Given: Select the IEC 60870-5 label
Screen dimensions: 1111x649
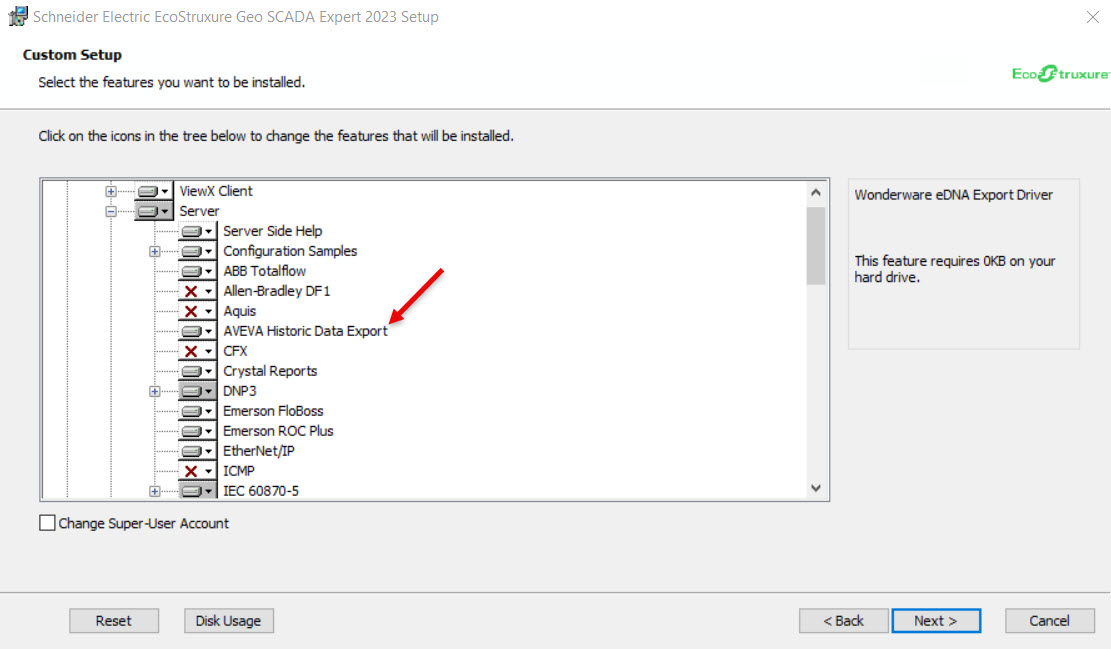Looking at the screenshot, I should [x=261, y=491].
